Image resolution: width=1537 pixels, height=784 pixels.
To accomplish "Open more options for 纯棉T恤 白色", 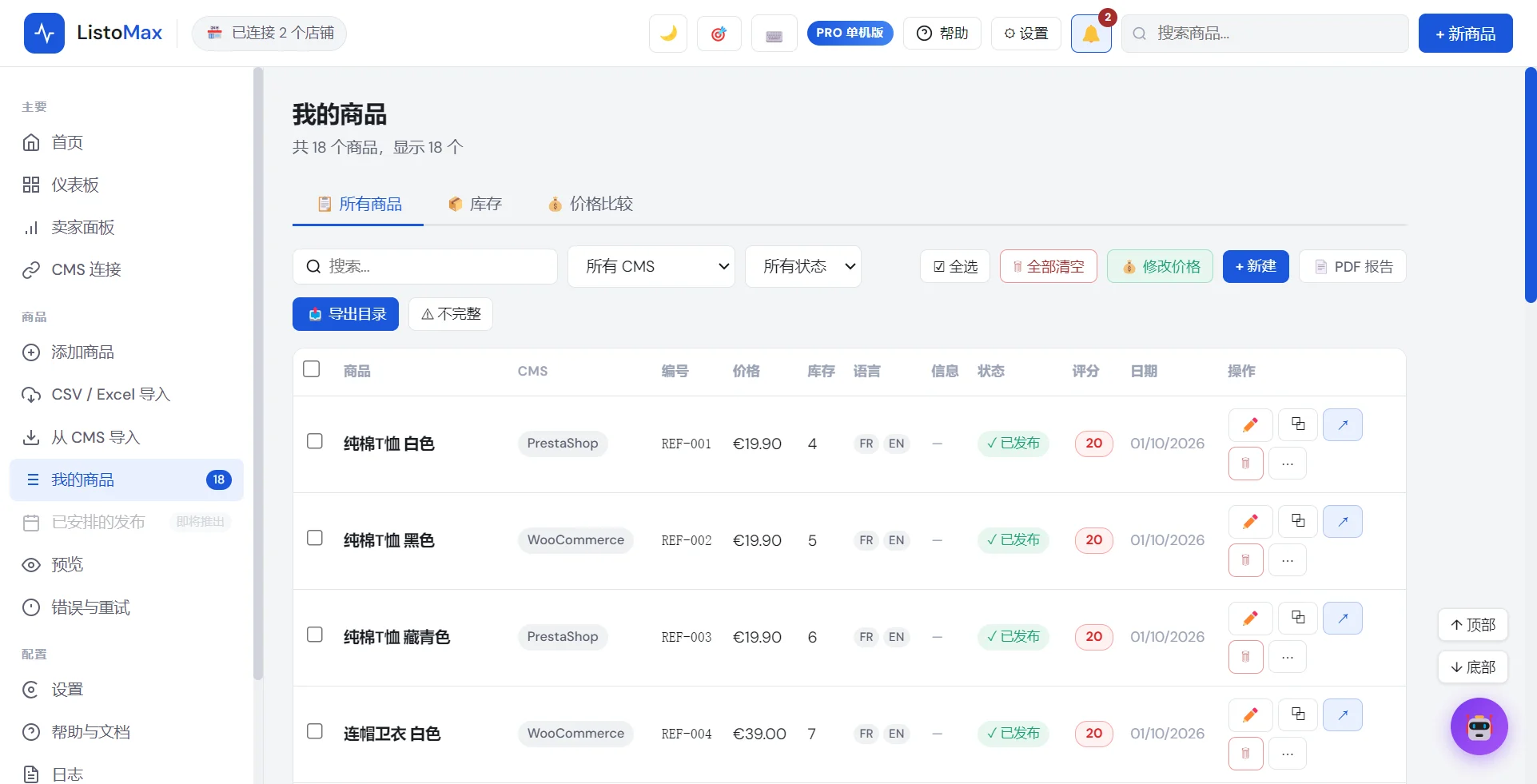I will (x=1288, y=464).
